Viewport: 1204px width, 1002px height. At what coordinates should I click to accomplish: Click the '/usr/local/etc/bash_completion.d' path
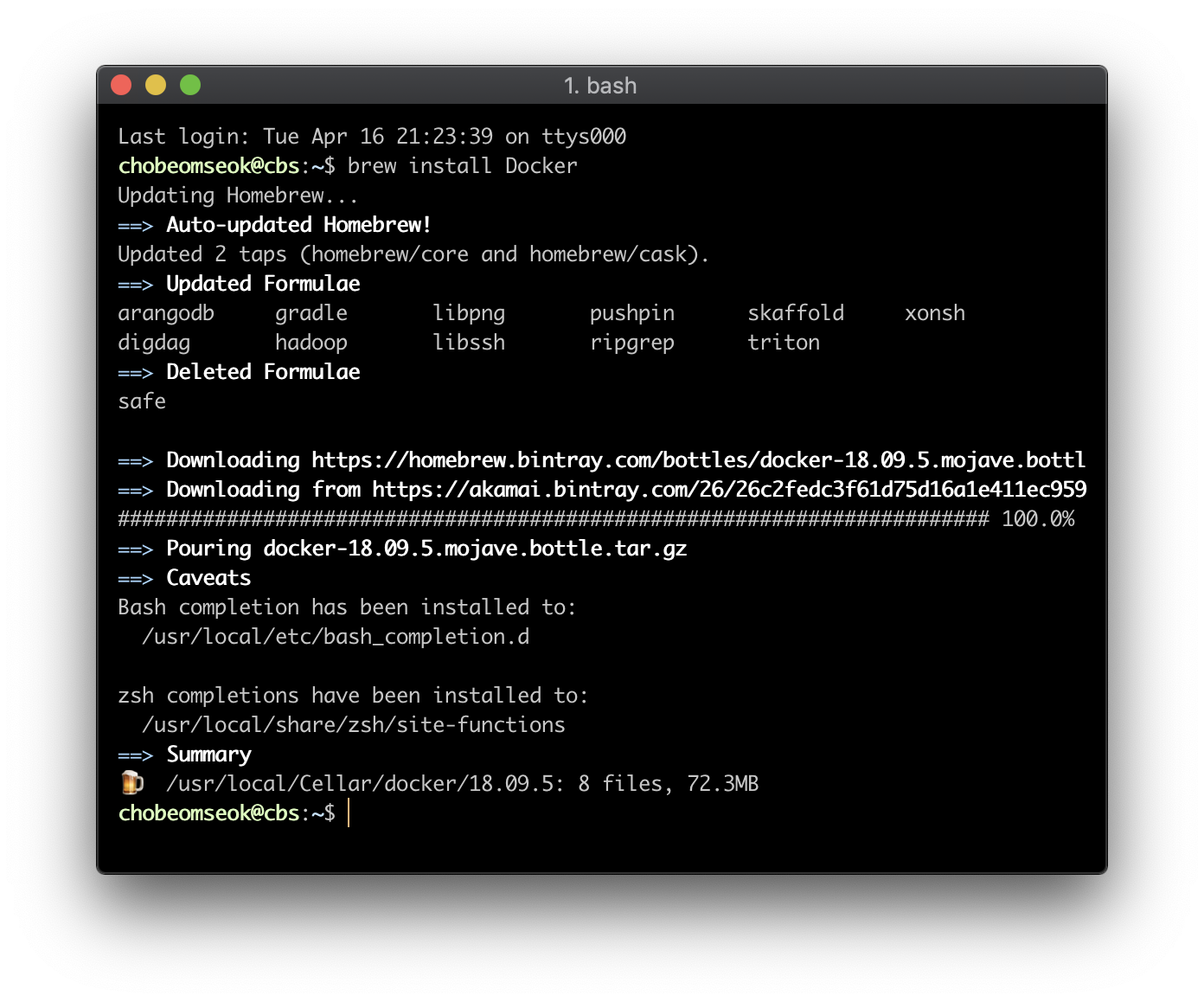pos(336,637)
